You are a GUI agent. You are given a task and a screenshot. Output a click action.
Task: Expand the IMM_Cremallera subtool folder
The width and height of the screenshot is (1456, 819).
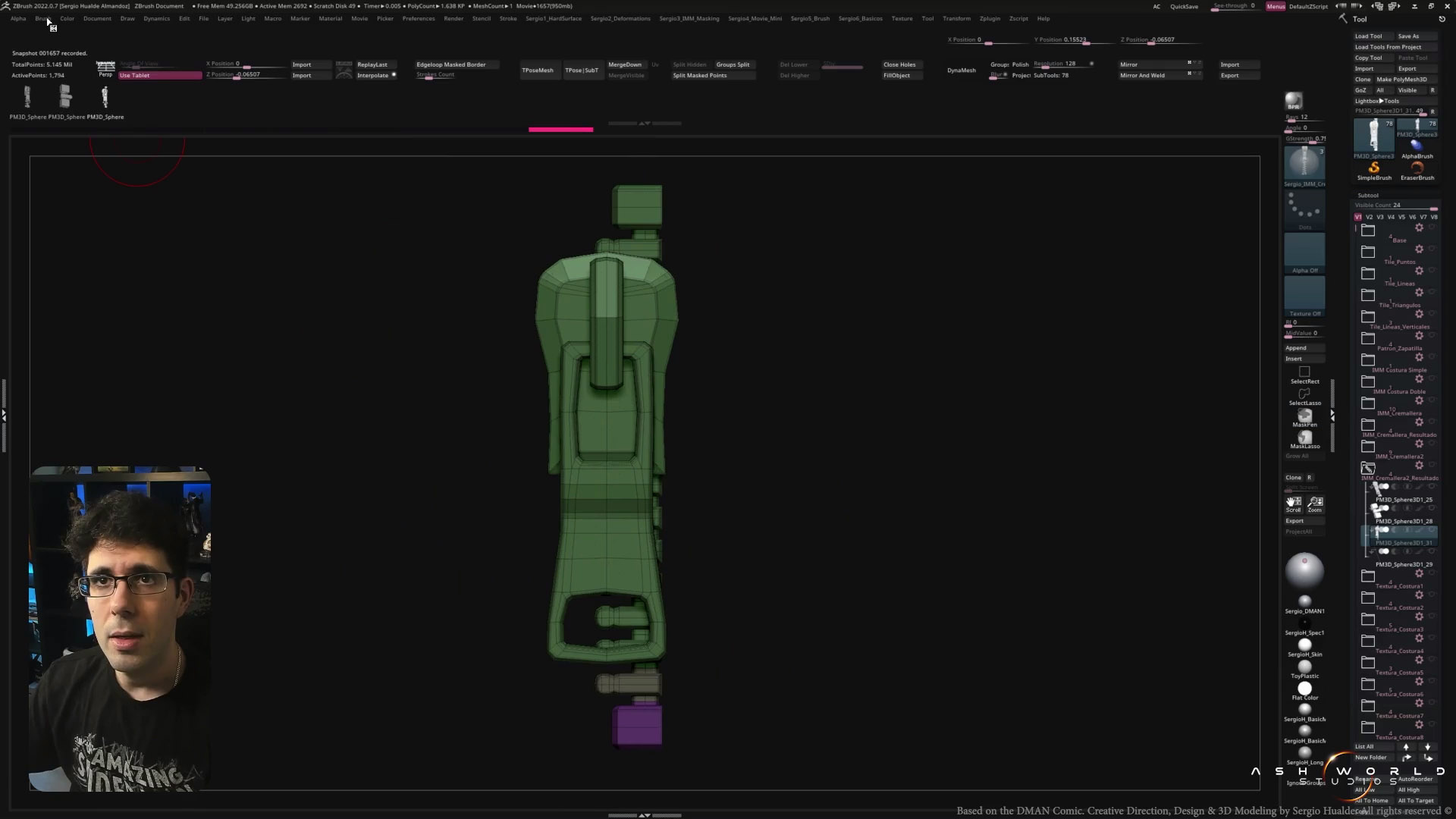point(1368,403)
